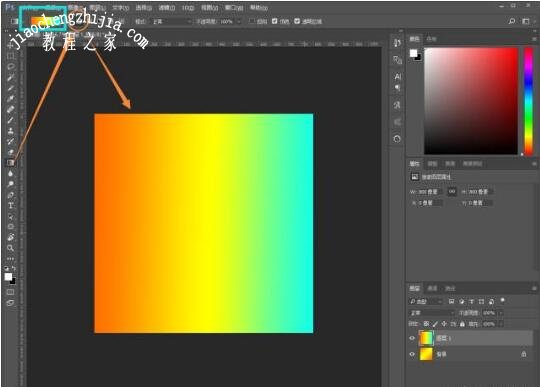Viewport: 540px width, 387px height.
Task: Open the Color panel flyout menu
Action: click(x=534, y=39)
